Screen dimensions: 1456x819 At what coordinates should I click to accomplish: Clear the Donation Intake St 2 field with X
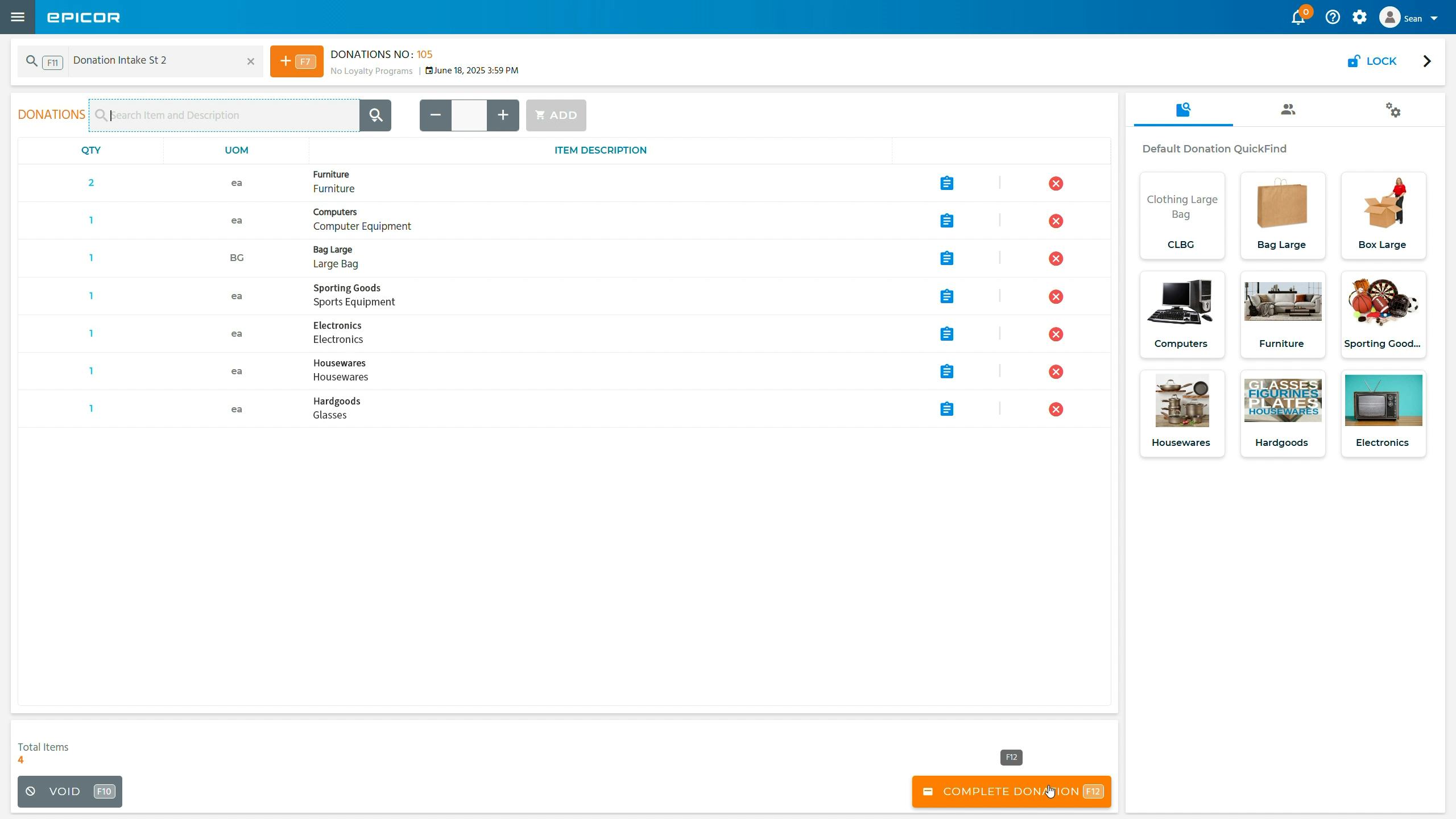click(250, 61)
